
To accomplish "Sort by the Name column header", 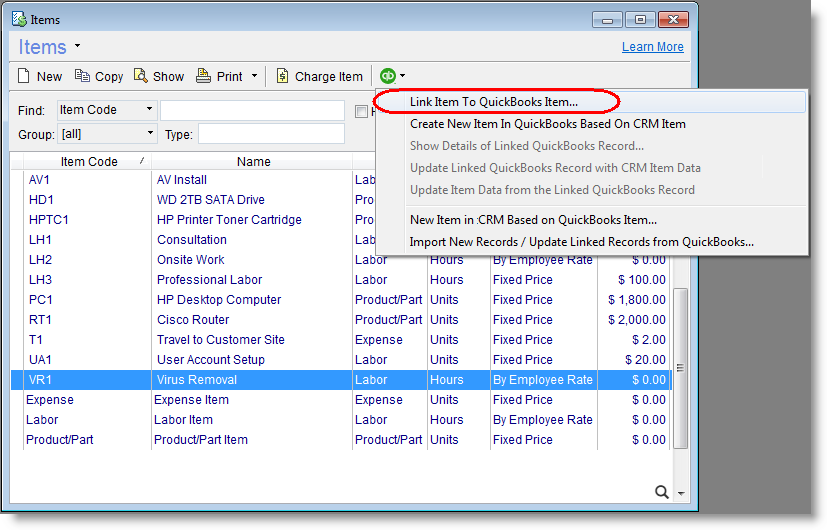I will [x=252, y=161].
